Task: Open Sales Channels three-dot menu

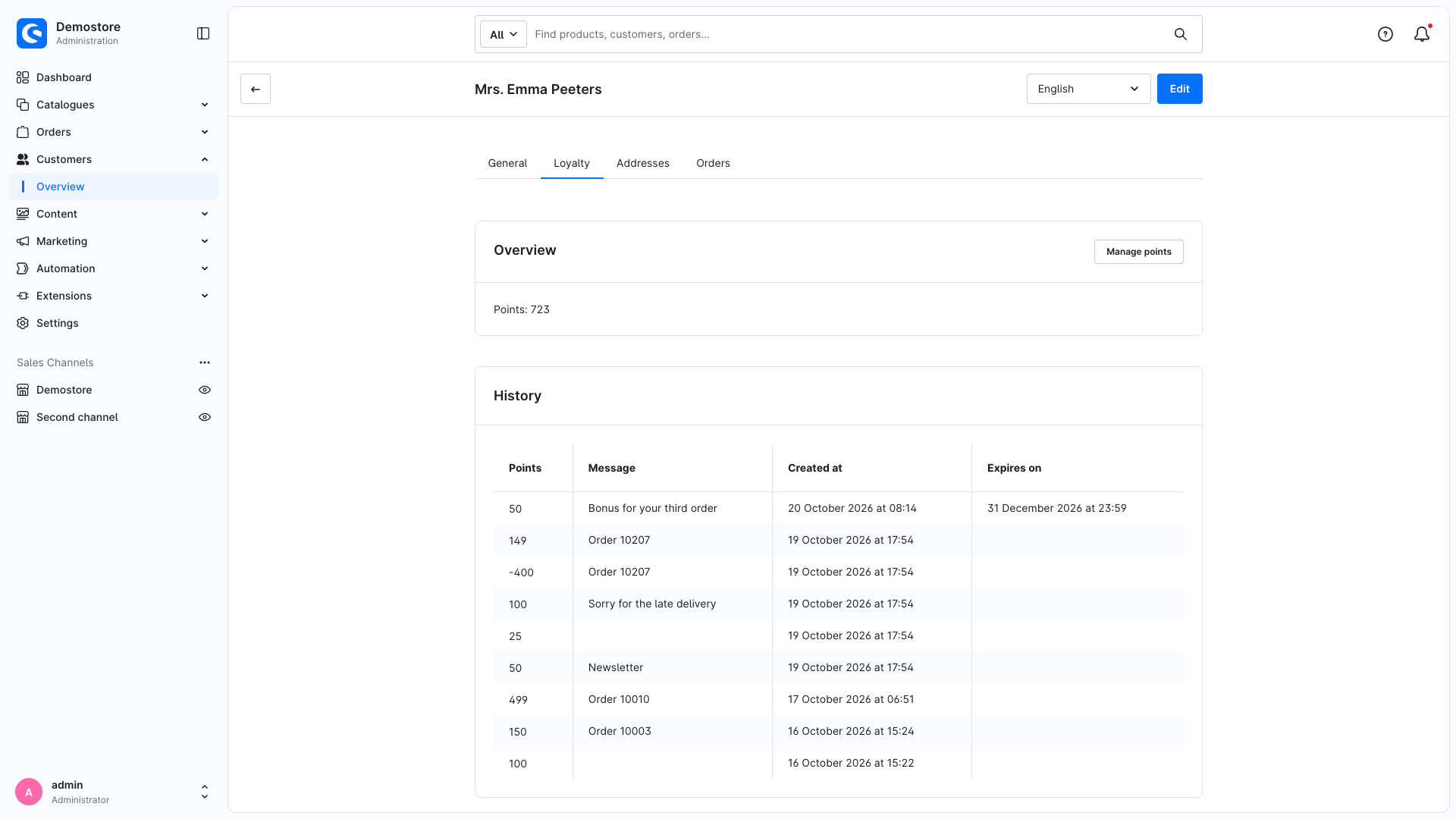Action: (205, 362)
